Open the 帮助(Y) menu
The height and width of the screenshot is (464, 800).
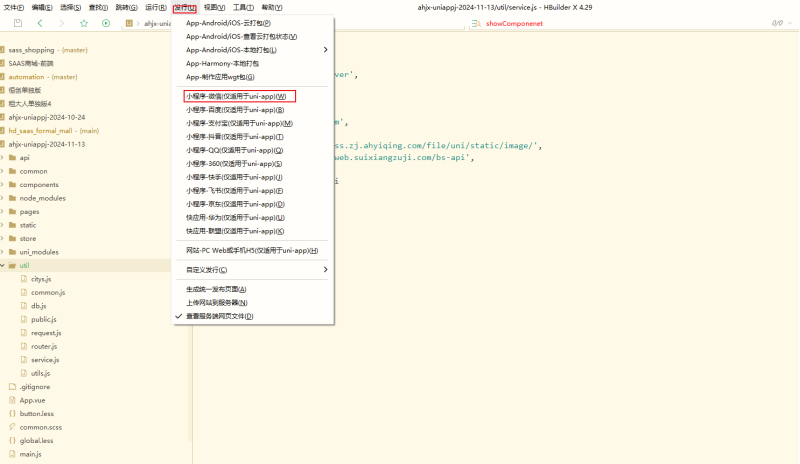272,7
